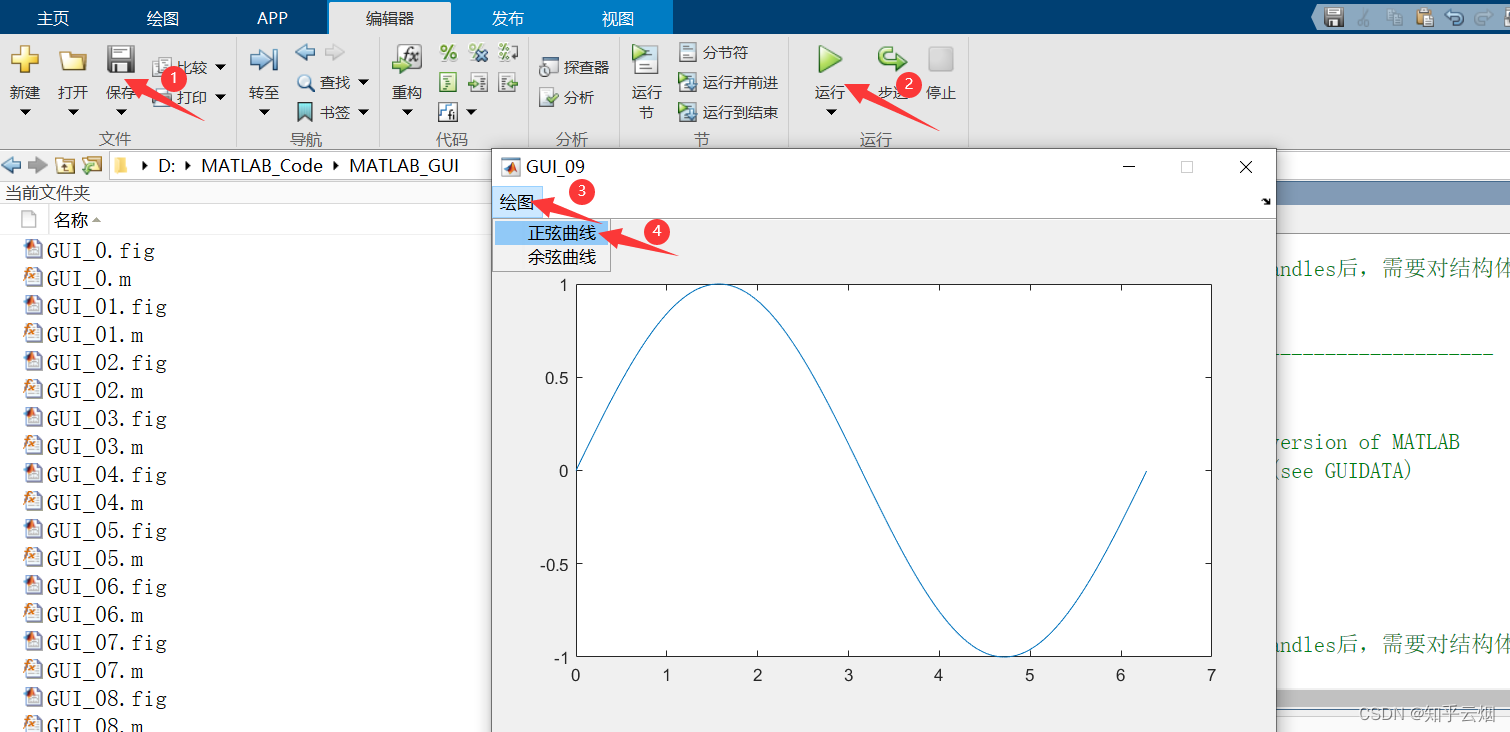Click the Analyze (分析) button
Viewport: 1510px width, 732px height.
[x=566, y=97]
